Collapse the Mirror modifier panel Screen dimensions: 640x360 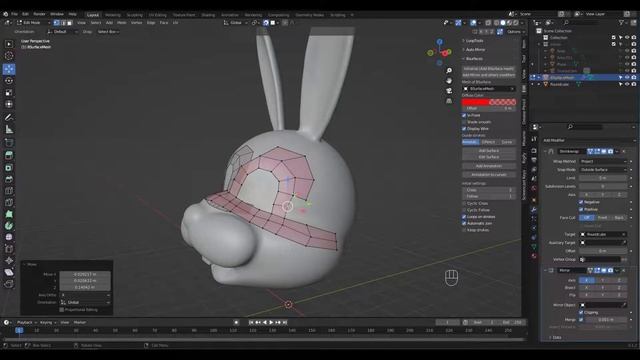click(545, 270)
